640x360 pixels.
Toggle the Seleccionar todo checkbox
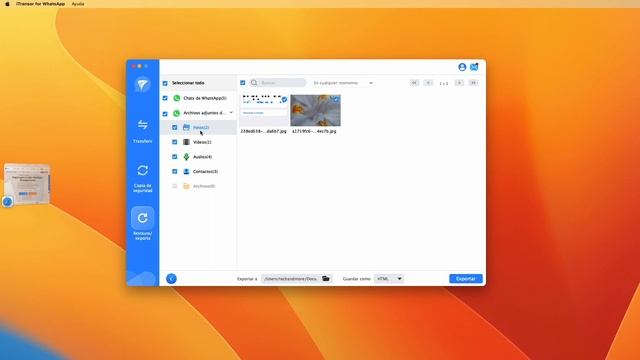(165, 83)
